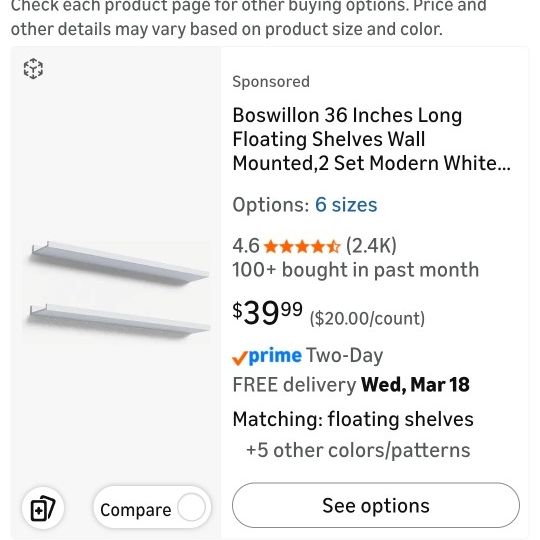Screen dimensions: 540x540
Task: Click the 100+ bought in past month text
Action: 356,270
